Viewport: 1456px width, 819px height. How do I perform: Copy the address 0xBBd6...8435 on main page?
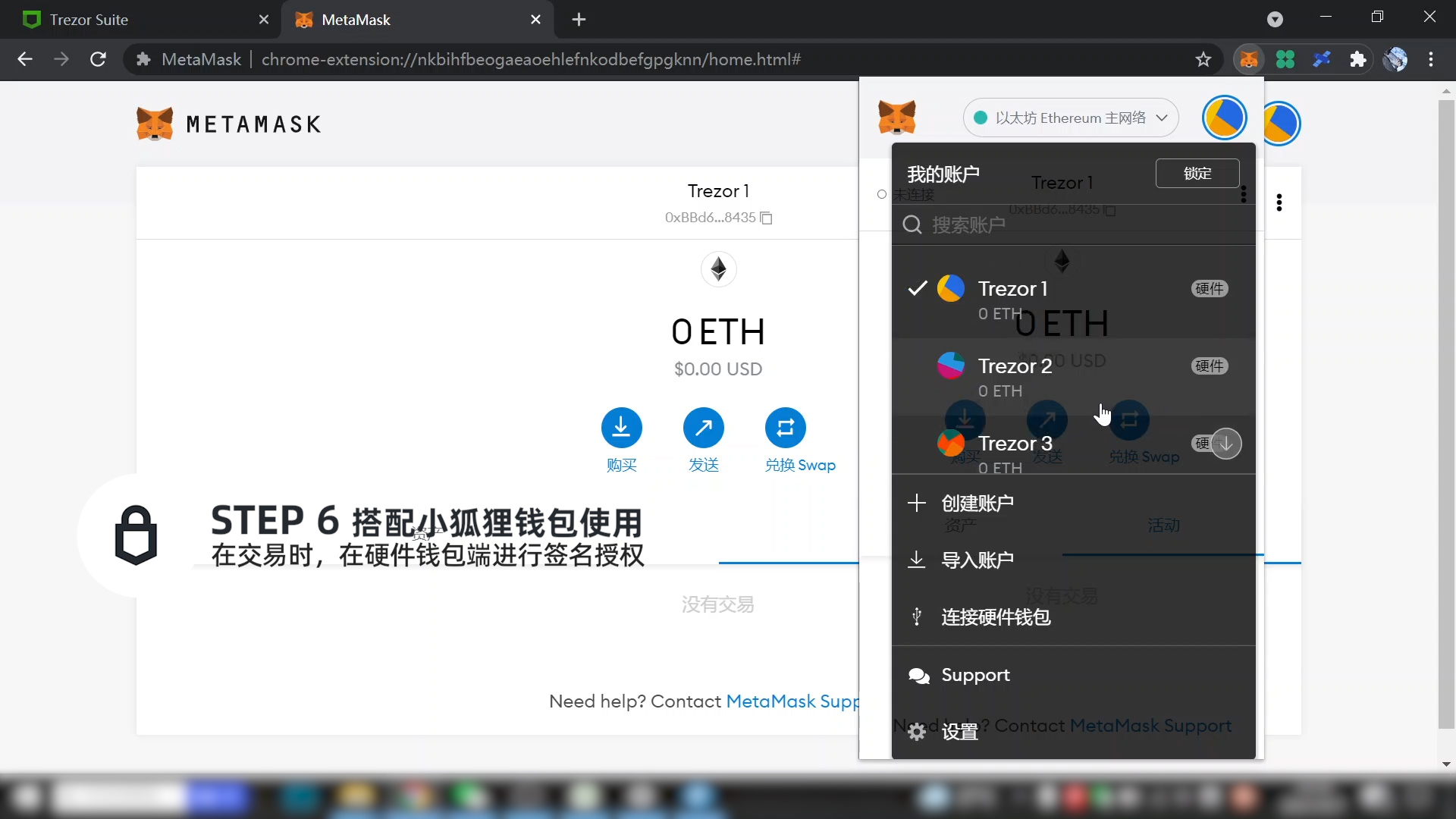pos(767,218)
